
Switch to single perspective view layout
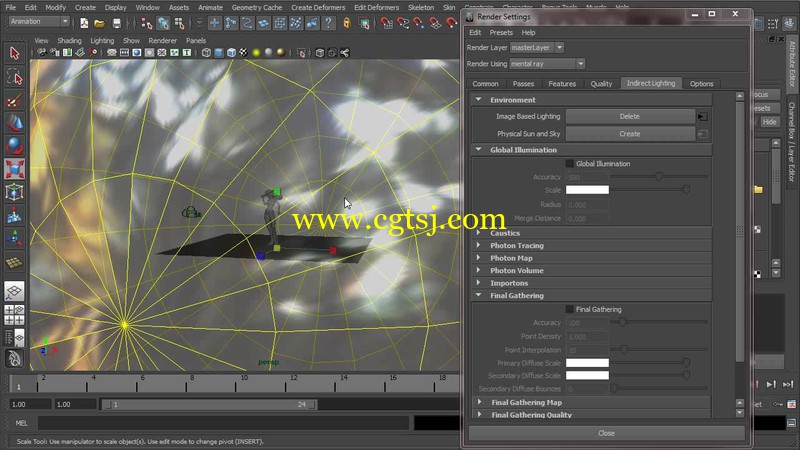point(14,291)
